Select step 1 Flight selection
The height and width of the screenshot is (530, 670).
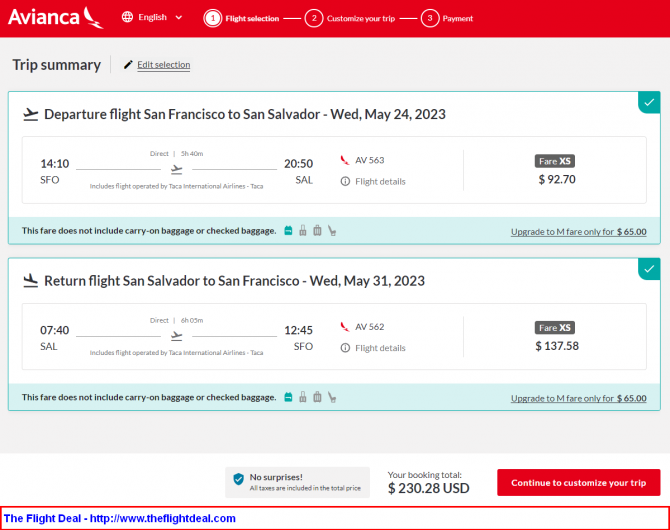242,18
